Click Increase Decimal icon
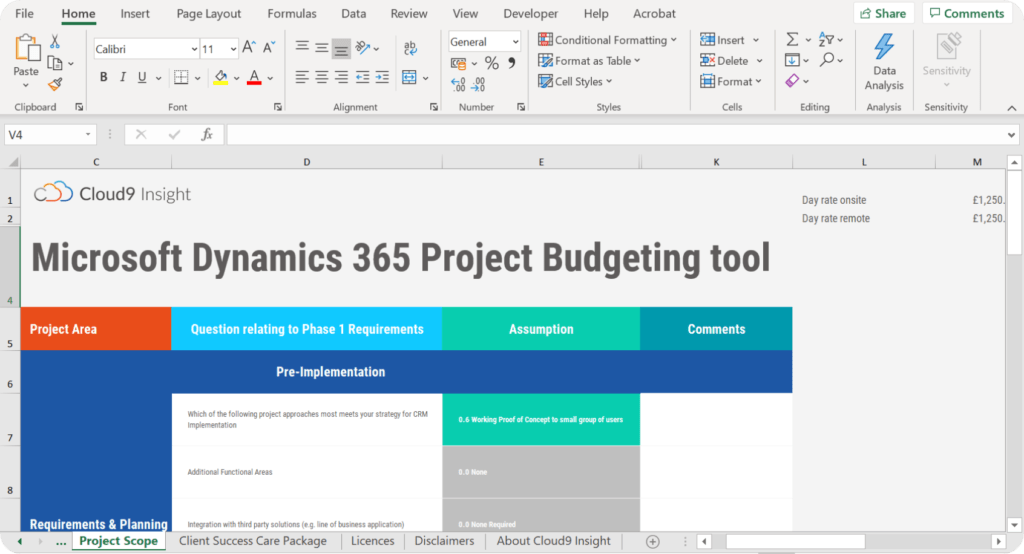1024x554 pixels. click(x=458, y=84)
